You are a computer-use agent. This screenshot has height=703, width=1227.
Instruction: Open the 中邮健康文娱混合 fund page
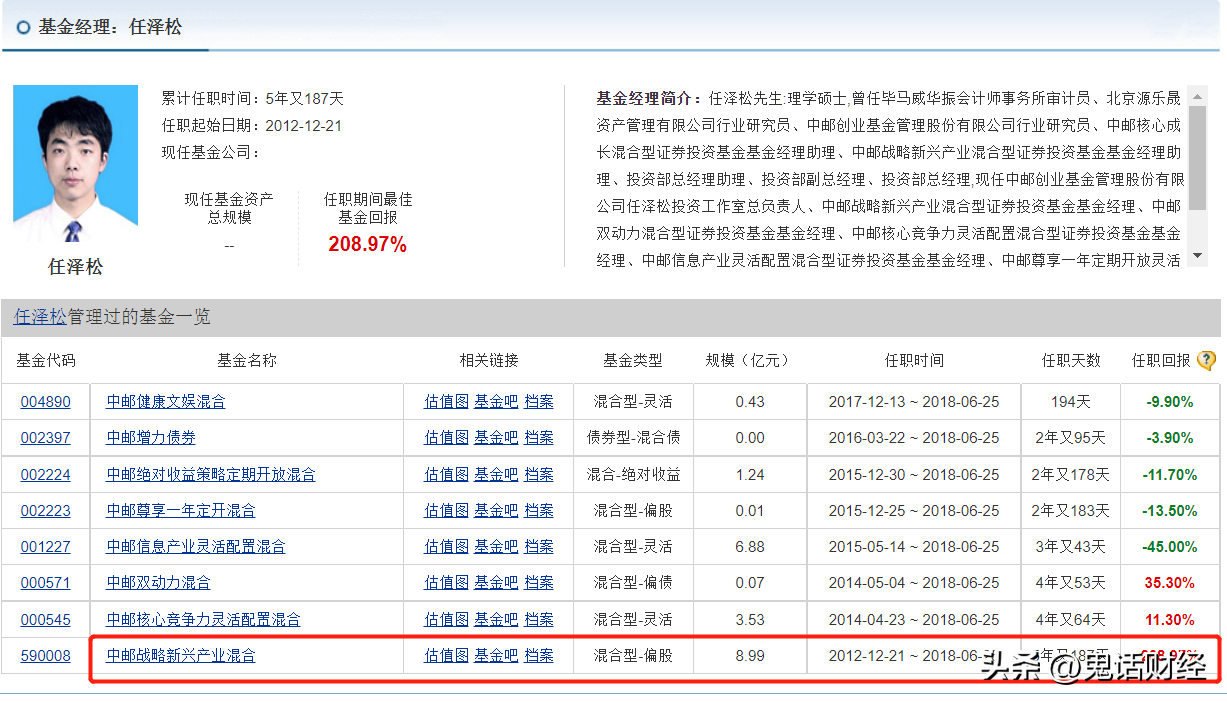(166, 402)
